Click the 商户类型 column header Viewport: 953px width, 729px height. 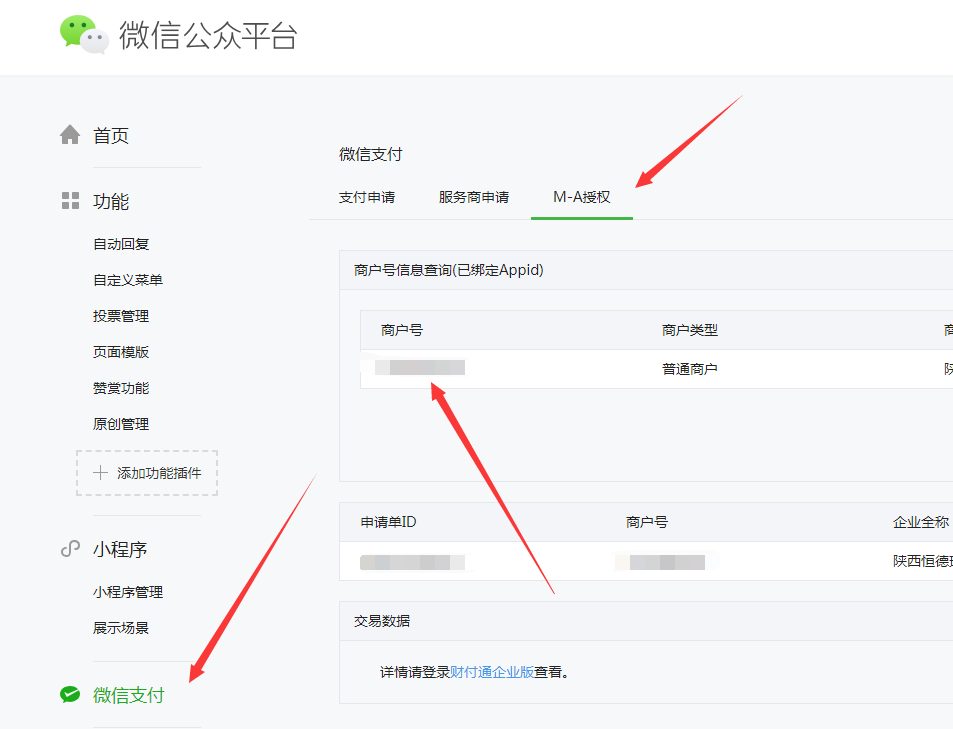tap(690, 330)
